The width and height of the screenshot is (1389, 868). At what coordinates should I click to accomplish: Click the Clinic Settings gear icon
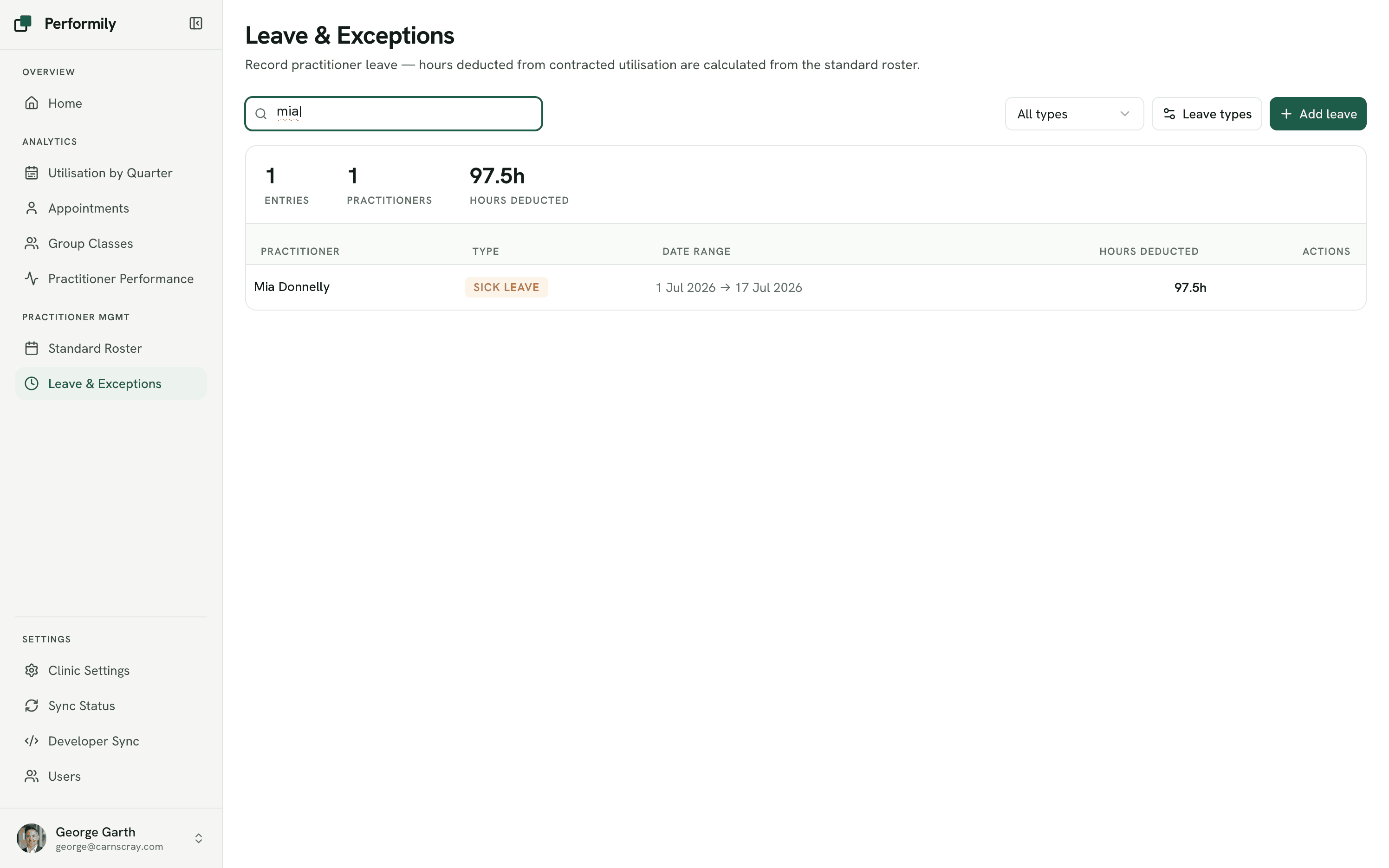pyautogui.click(x=32, y=671)
